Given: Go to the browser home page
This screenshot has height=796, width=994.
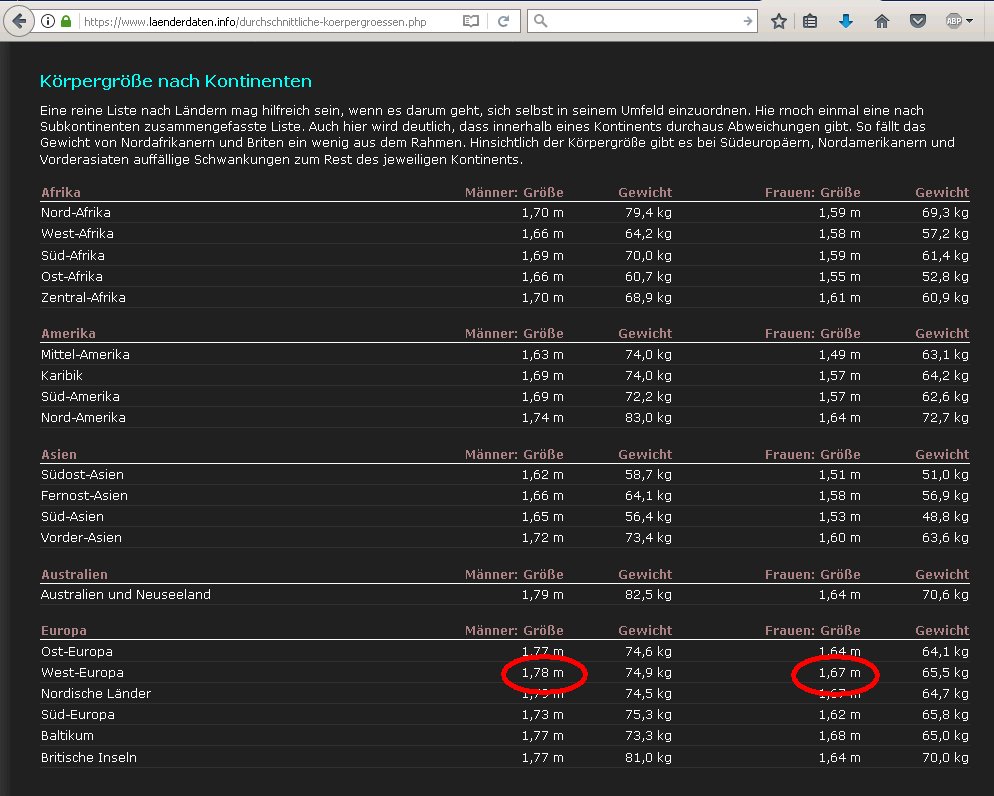Looking at the screenshot, I should point(881,21).
